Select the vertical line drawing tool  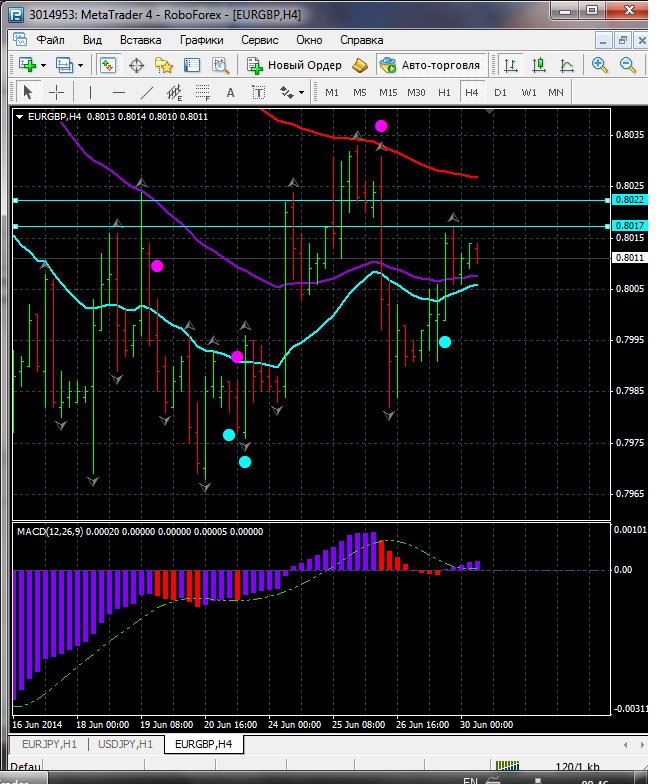pos(91,92)
